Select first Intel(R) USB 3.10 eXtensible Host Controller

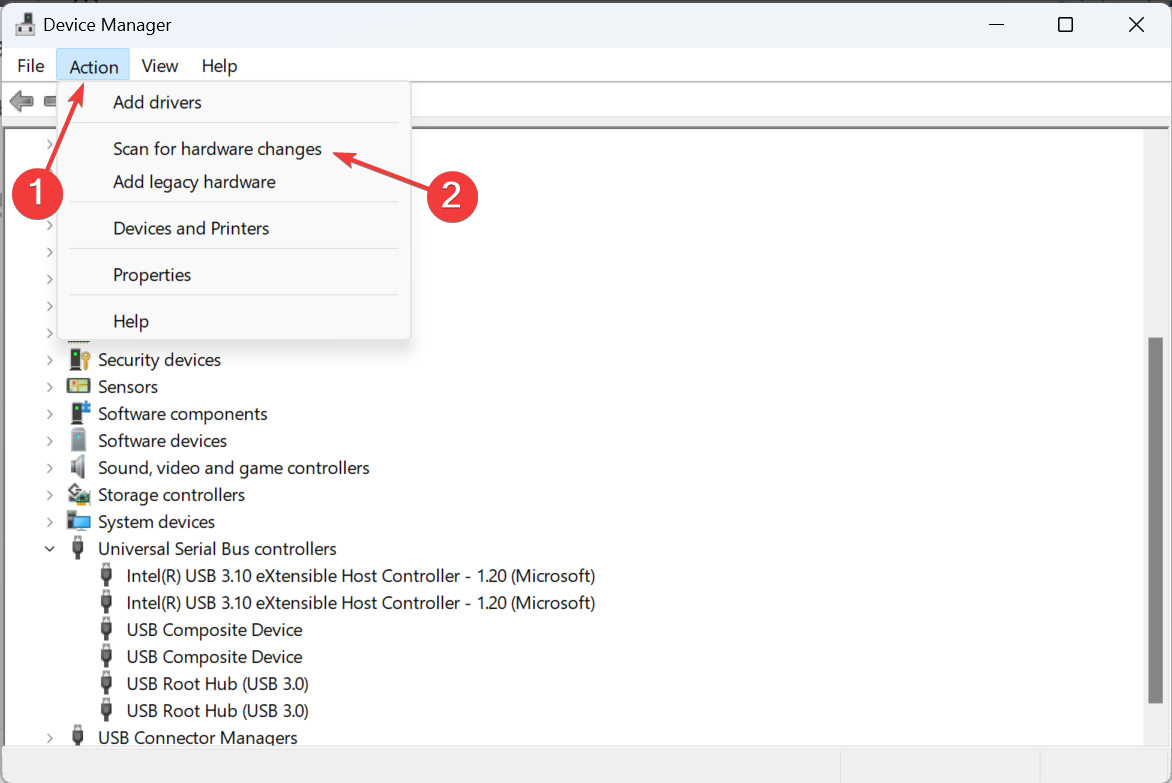tap(360, 576)
